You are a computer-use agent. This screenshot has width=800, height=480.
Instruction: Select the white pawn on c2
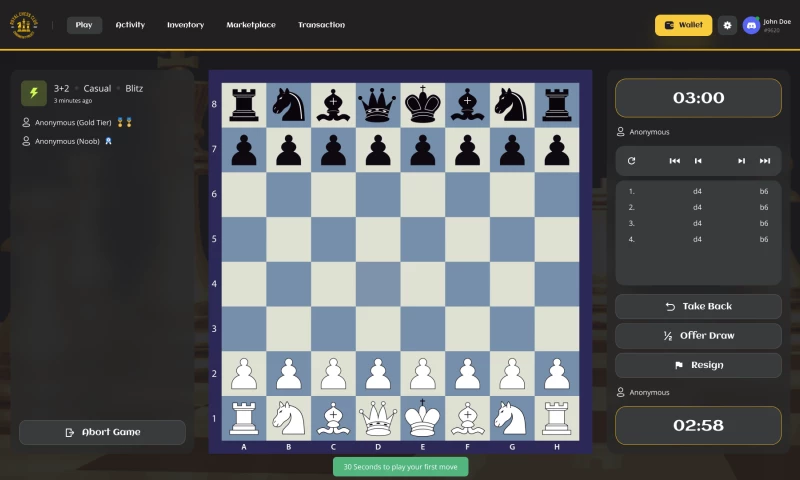(333, 373)
